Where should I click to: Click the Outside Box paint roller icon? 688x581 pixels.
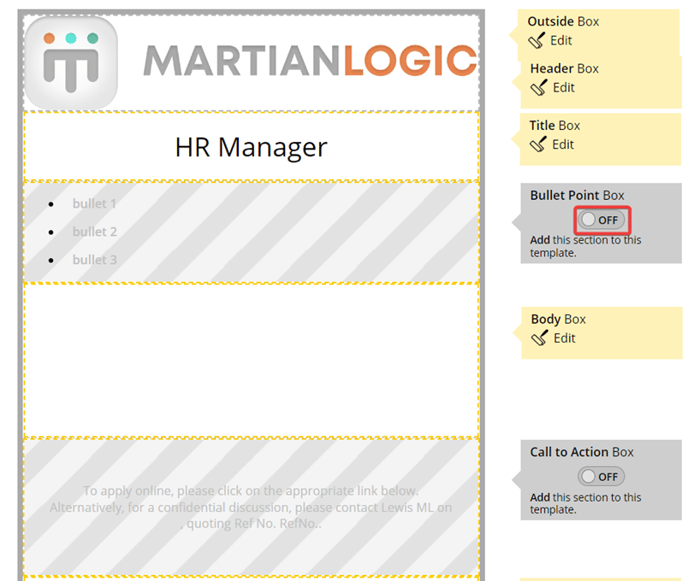[537, 40]
